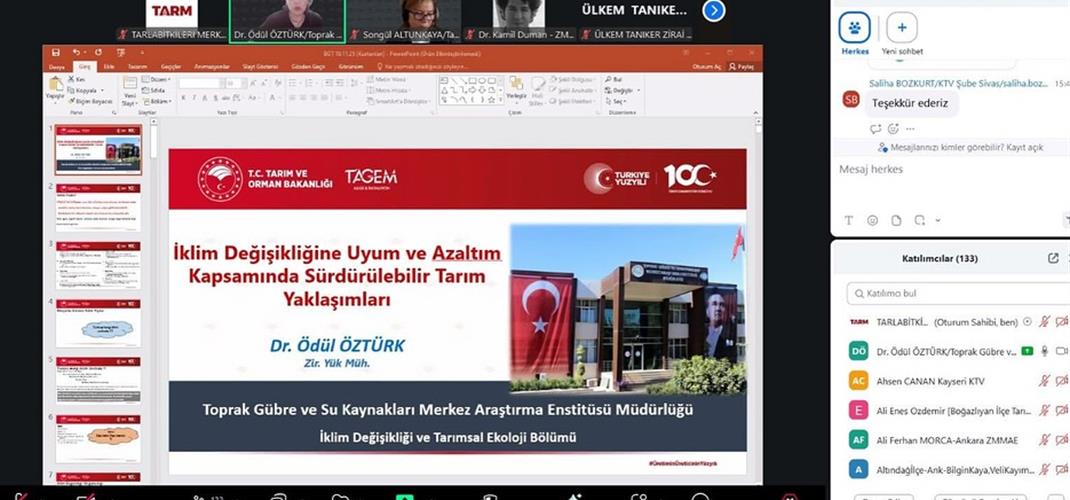Add emoji reaction to Teşekkür ederiz message
Image resolution: width=1070 pixels, height=500 pixels.
(893, 129)
